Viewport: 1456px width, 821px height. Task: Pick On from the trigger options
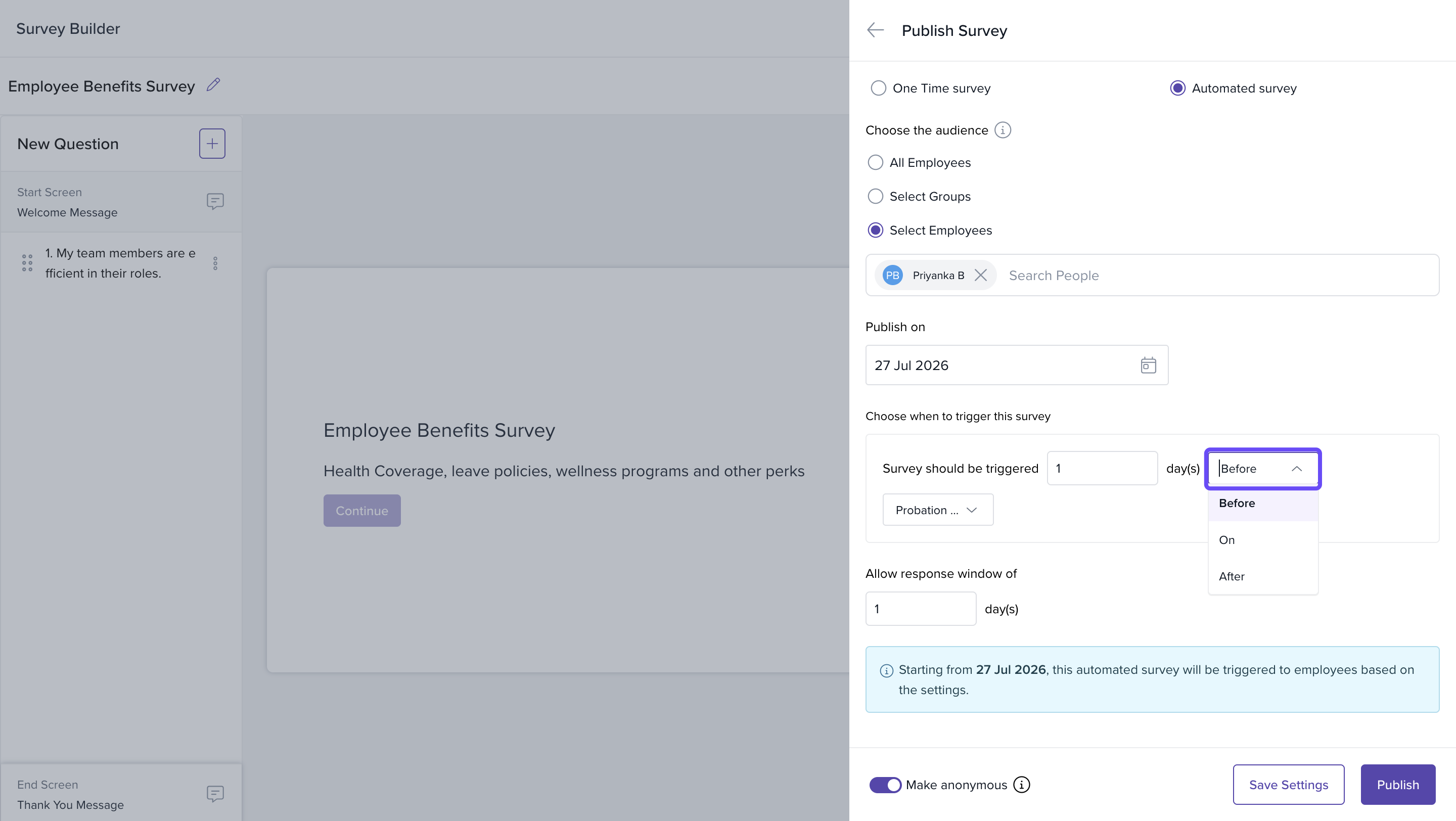coord(1263,540)
